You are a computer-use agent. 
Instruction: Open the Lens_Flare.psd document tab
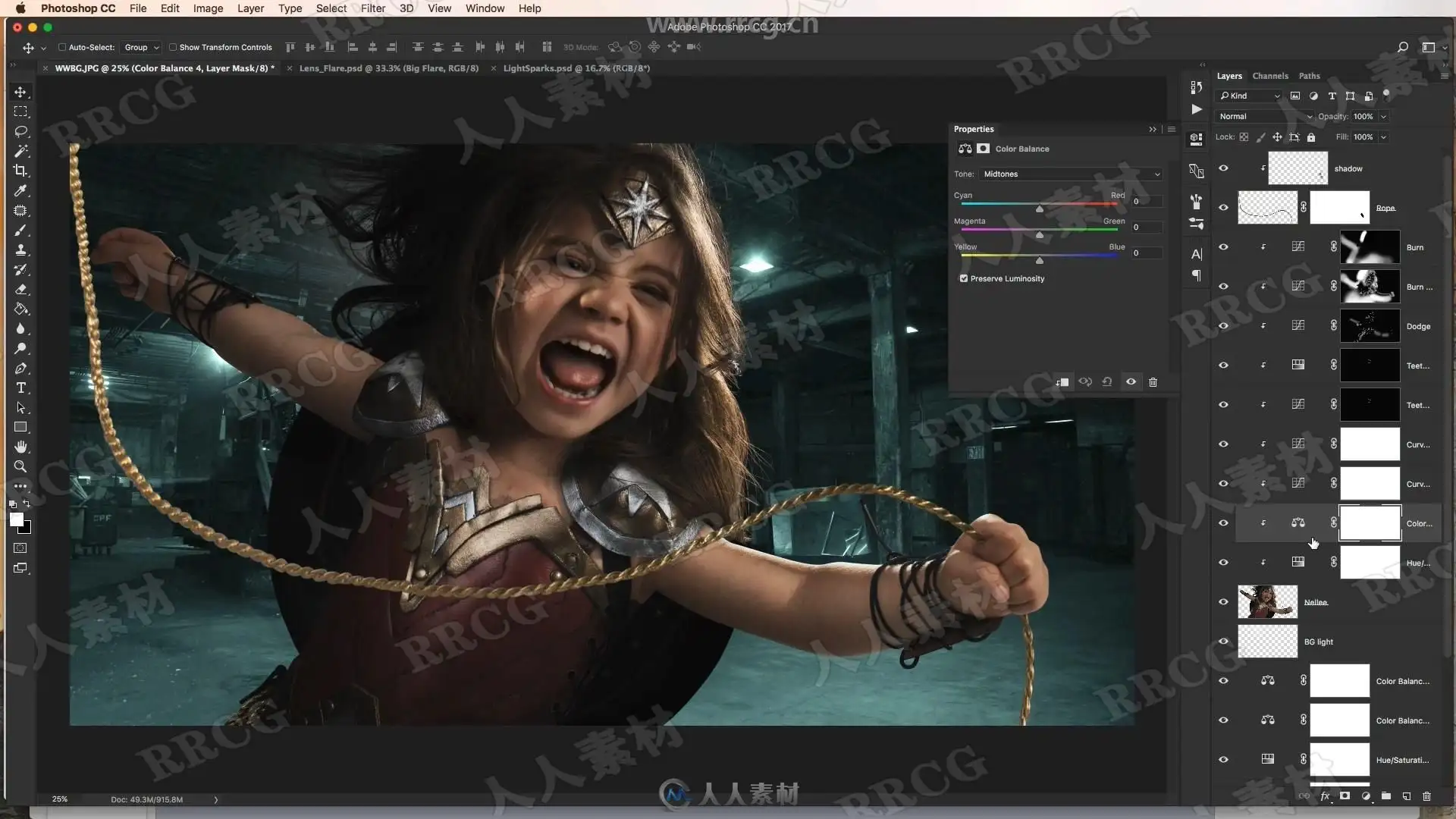coord(388,68)
